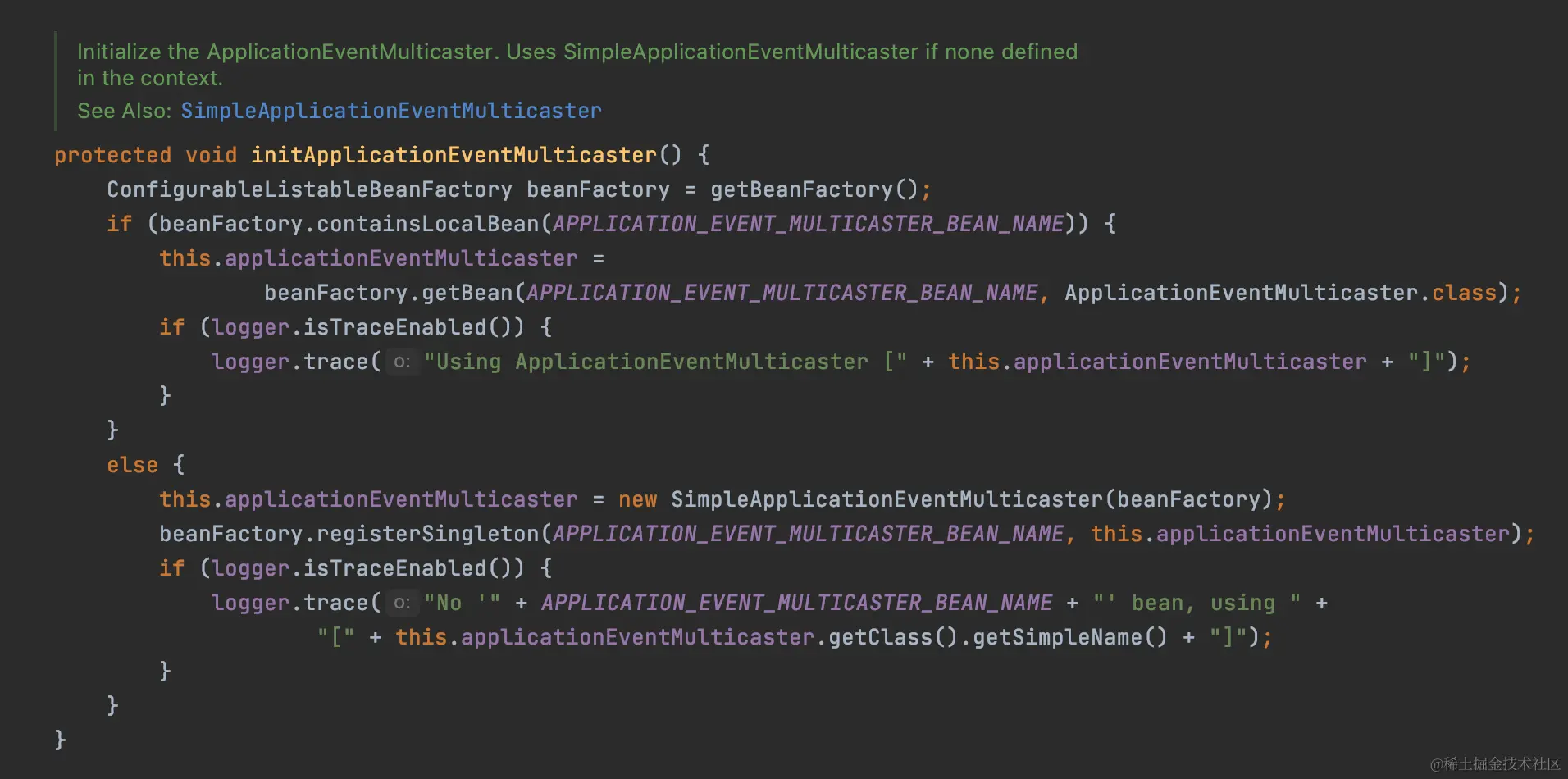The width and height of the screenshot is (1568, 779).
Task: Click the new keyword before SimpleApplicationEventMulticaster
Action: (x=638, y=499)
